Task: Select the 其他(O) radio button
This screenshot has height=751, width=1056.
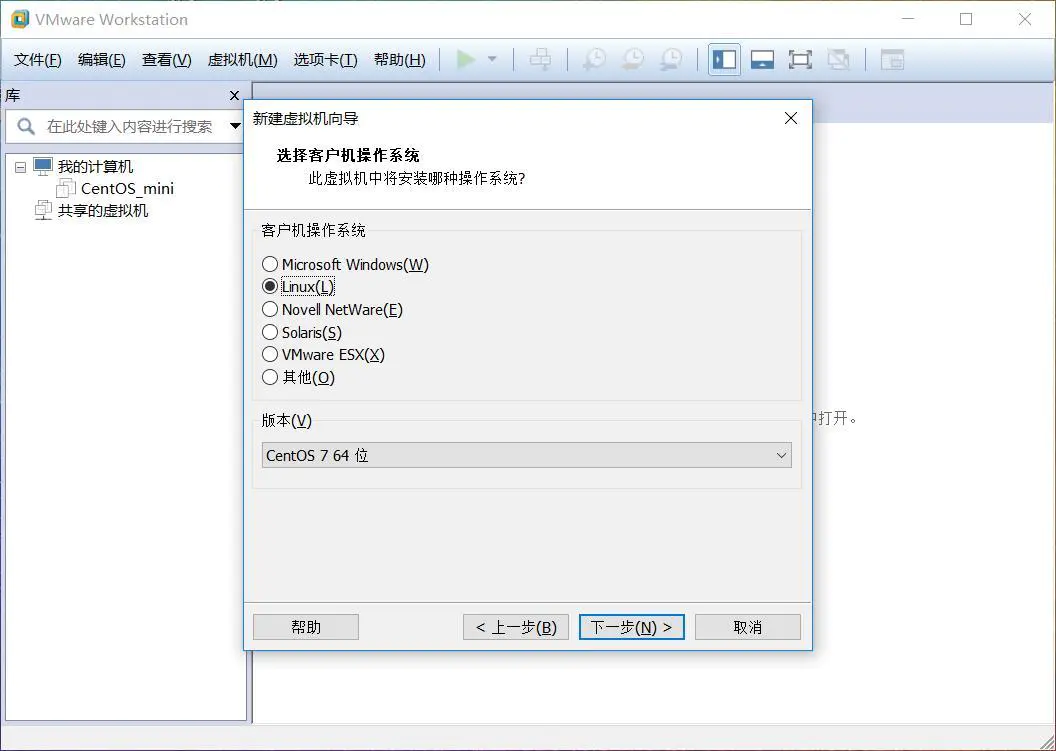Action: (x=269, y=377)
